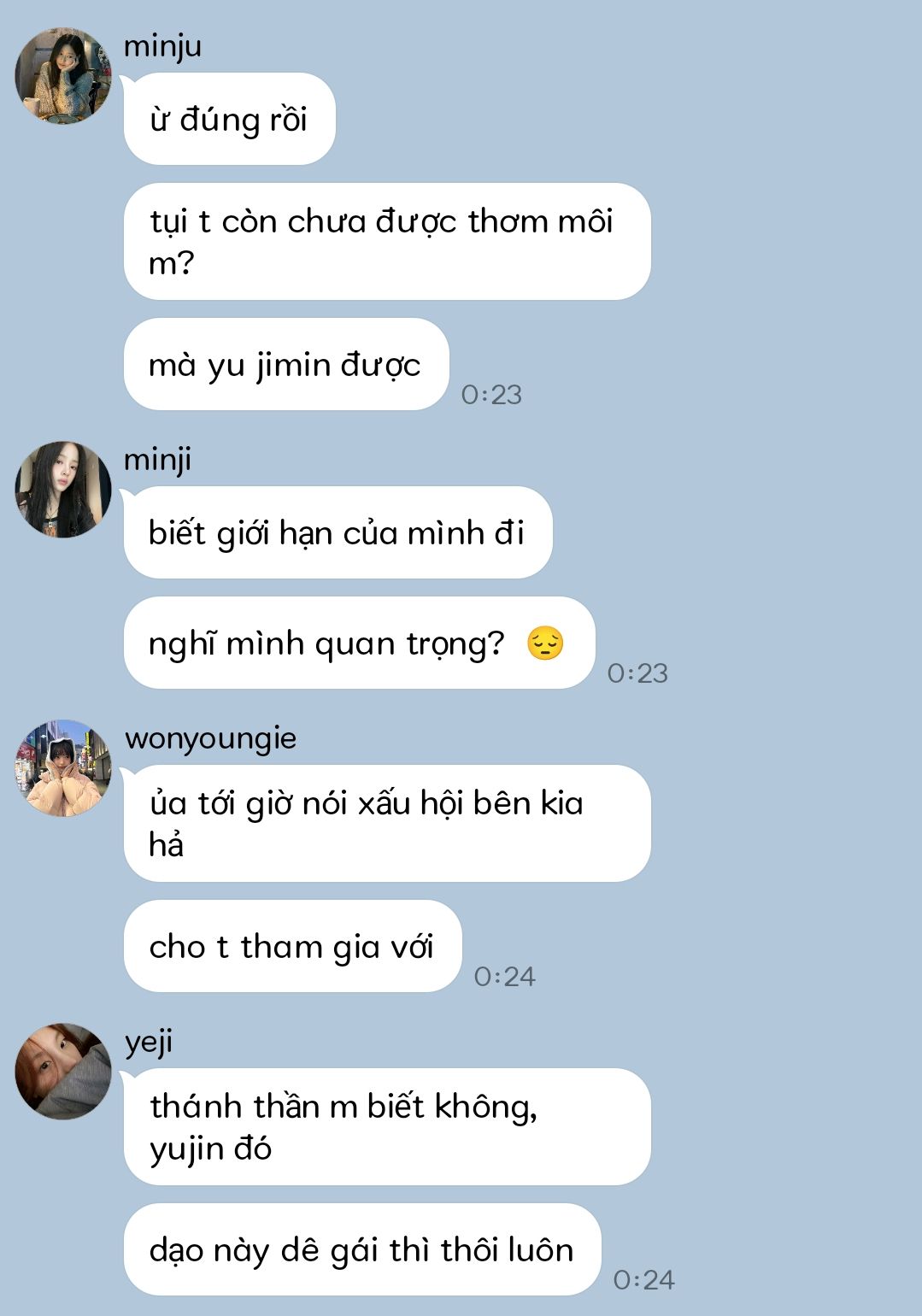The image size is (922, 1316).
Task: Click the pensive face emoji
Action: point(545,643)
